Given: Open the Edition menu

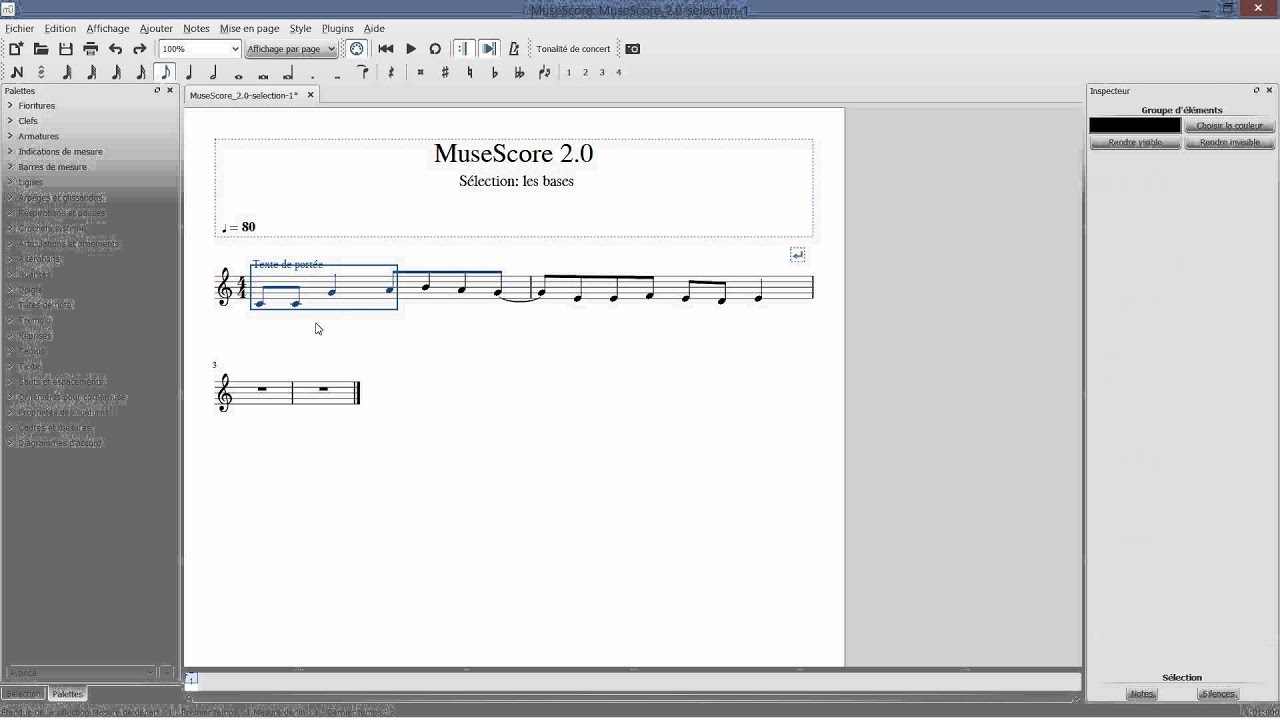Looking at the screenshot, I should click(60, 29).
